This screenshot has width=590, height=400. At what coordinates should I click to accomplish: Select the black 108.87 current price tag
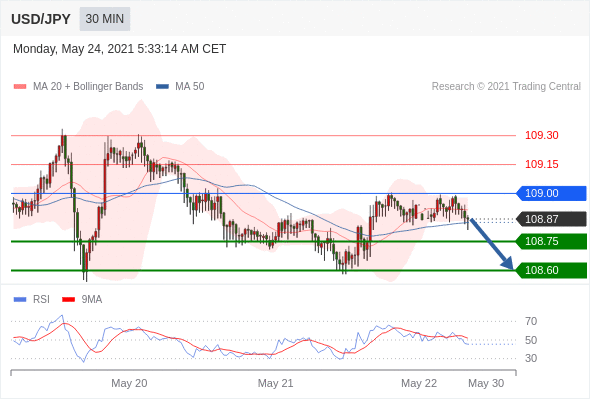coord(551,219)
